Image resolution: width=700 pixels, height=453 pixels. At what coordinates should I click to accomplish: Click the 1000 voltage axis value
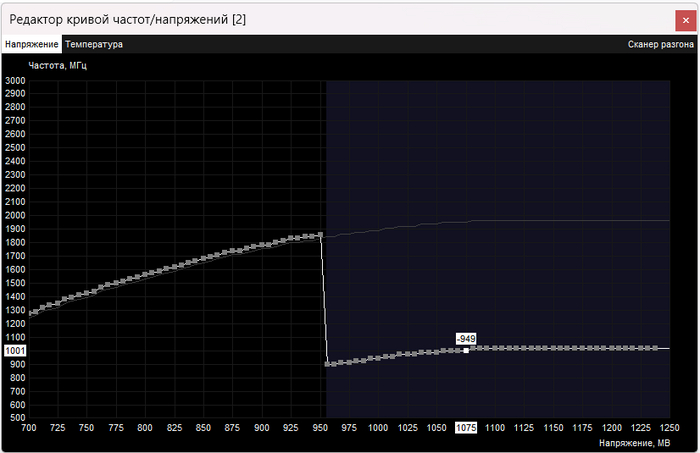[378, 428]
